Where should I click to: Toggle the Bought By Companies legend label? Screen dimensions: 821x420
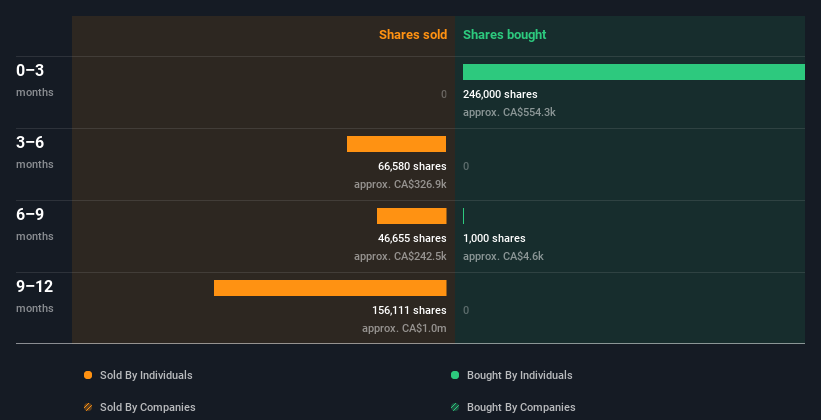coord(521,407)
